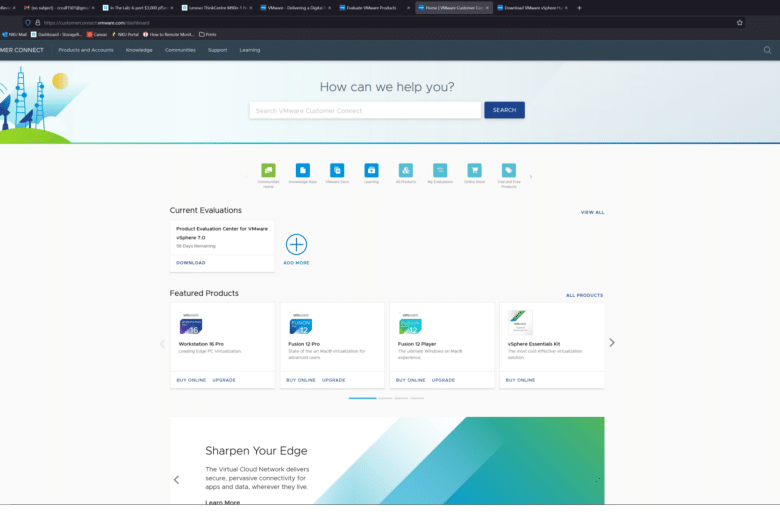Click UPGRADE for Fusion 12 Player
Image resolution: width=780 pixels, height=516 pixels.
coord(443,380)
